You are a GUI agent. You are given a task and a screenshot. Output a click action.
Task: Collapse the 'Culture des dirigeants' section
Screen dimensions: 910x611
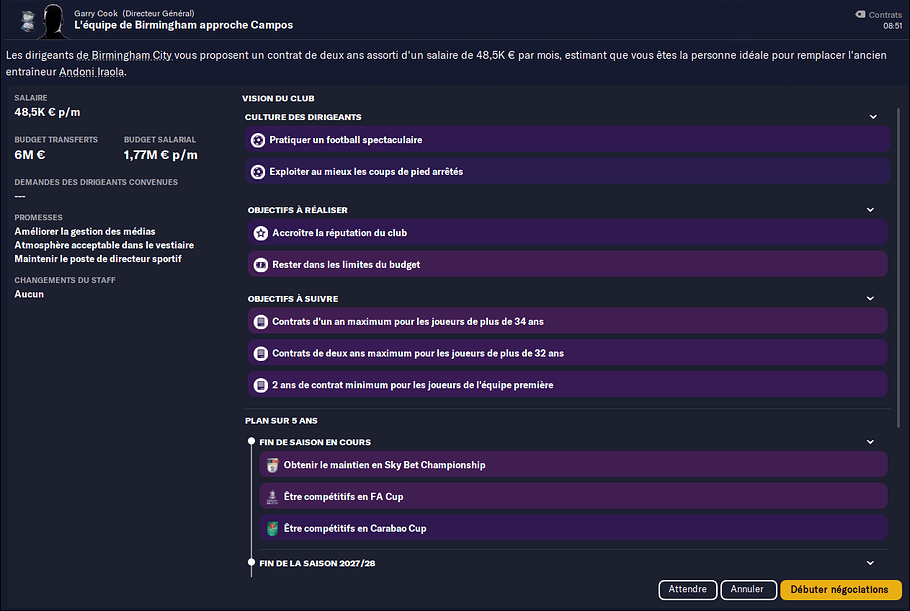tap(873, 117)
